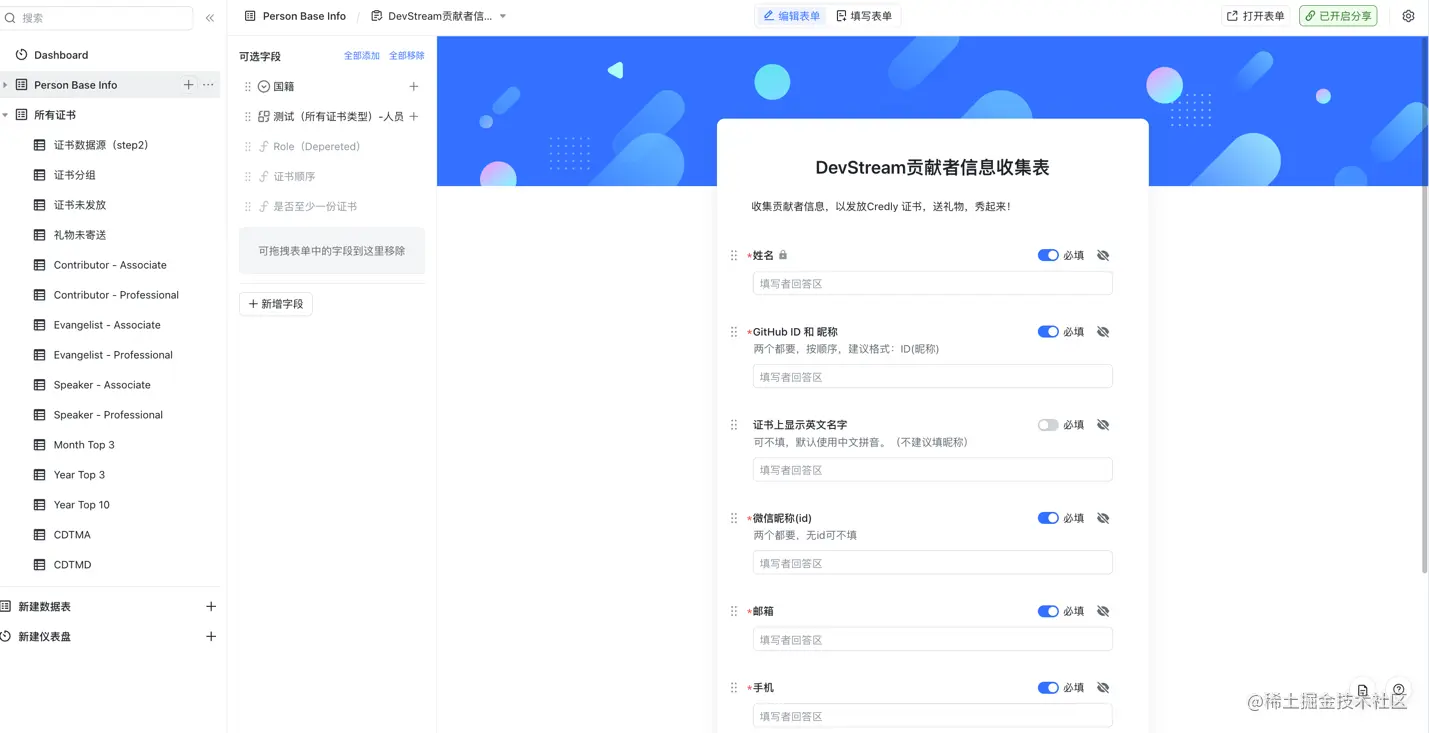Viewport: 1429px width, 733px height.
Task: Open the DevStream贡献者信息 form dropdown arrow
Action: tap(503, 16)
